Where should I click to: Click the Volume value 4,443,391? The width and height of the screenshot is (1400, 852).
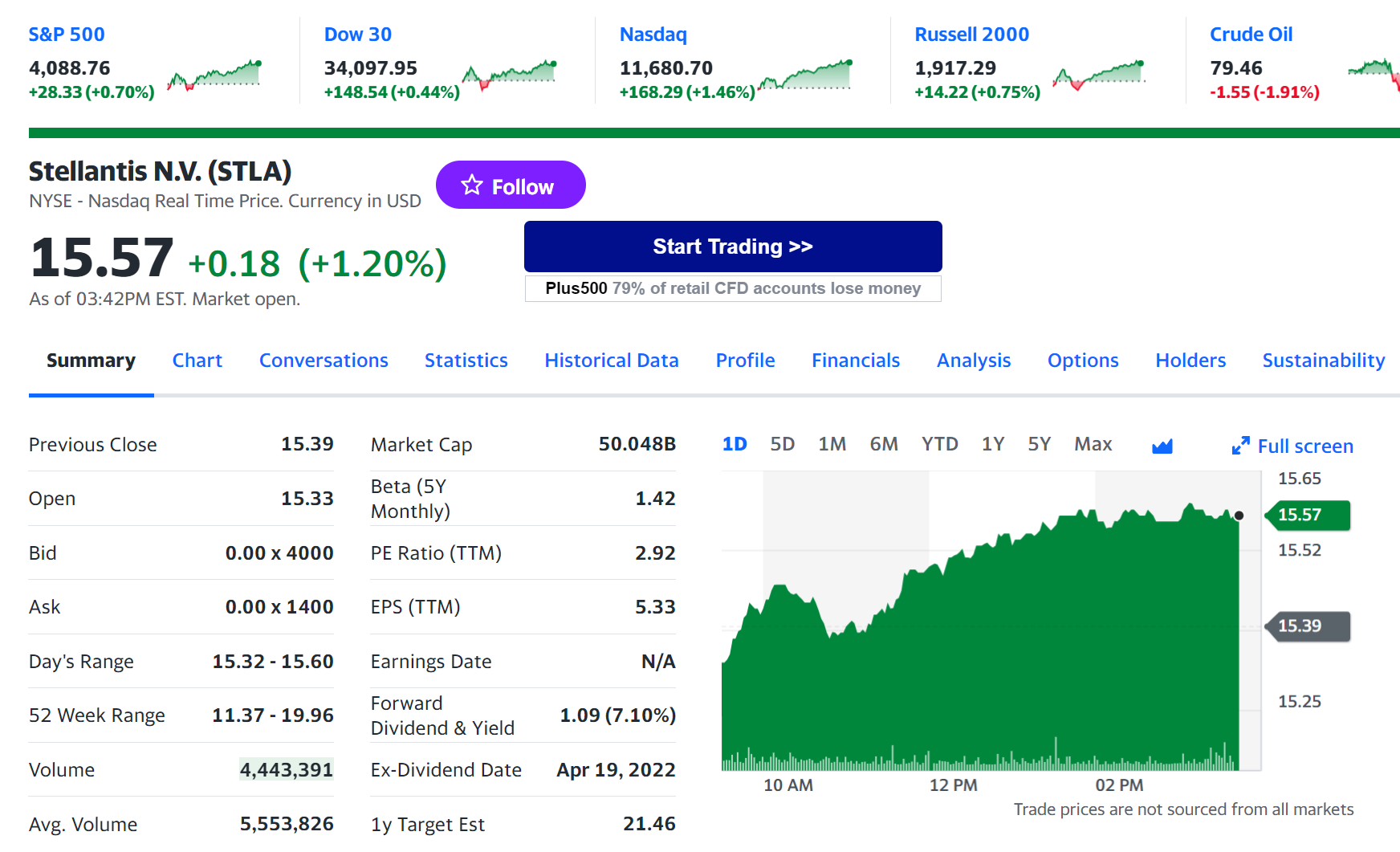(286, 770)
